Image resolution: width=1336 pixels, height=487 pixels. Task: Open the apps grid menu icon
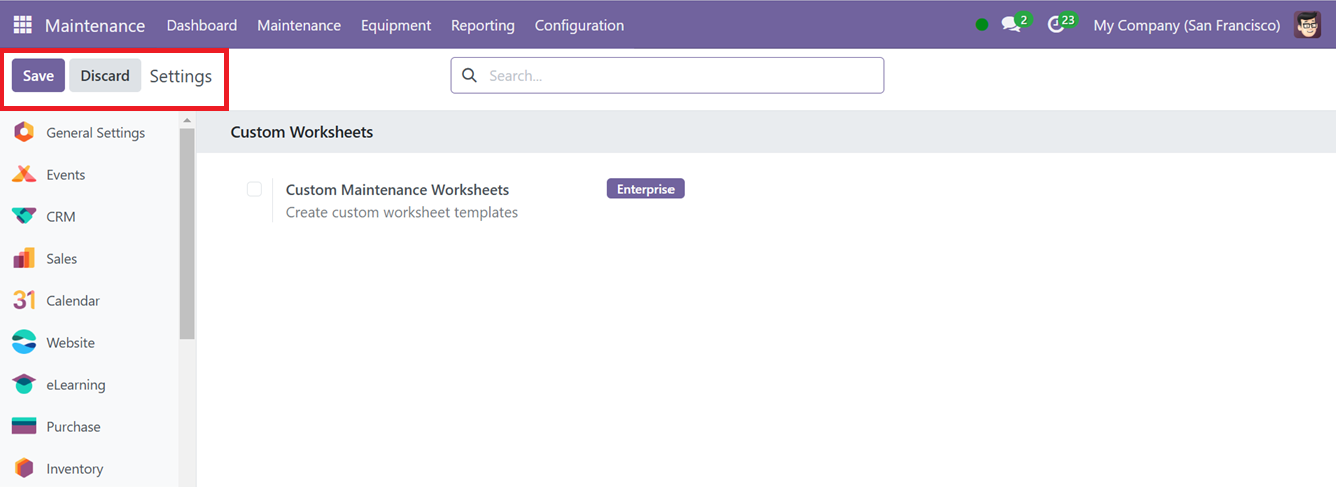tap(22, 25)
